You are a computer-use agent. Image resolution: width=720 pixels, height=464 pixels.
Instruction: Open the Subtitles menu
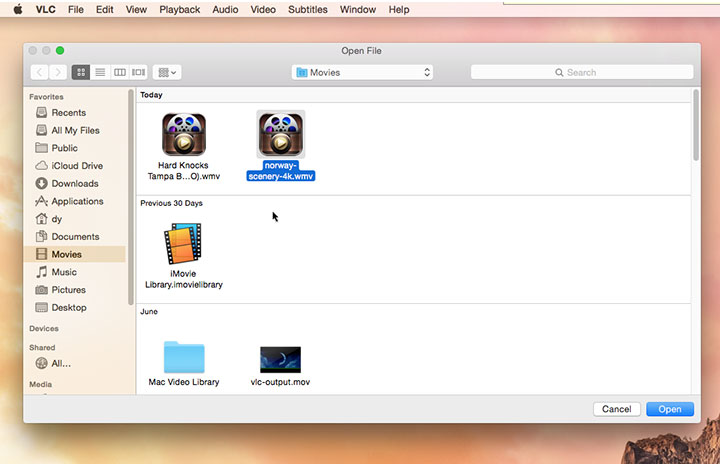pyautogui.click(x=307, y=9)
